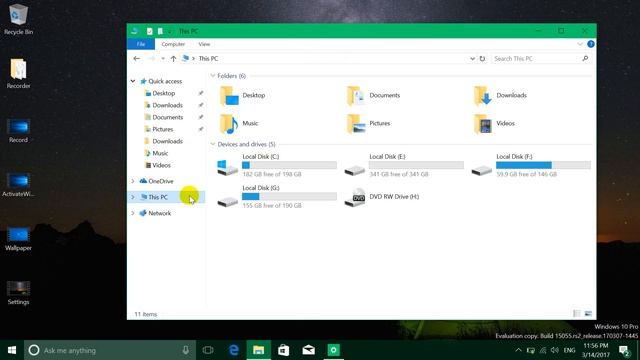This screenshot has height=360, width=640.
Task: Expand the OneDrive tree node
Action: (133, 181)
